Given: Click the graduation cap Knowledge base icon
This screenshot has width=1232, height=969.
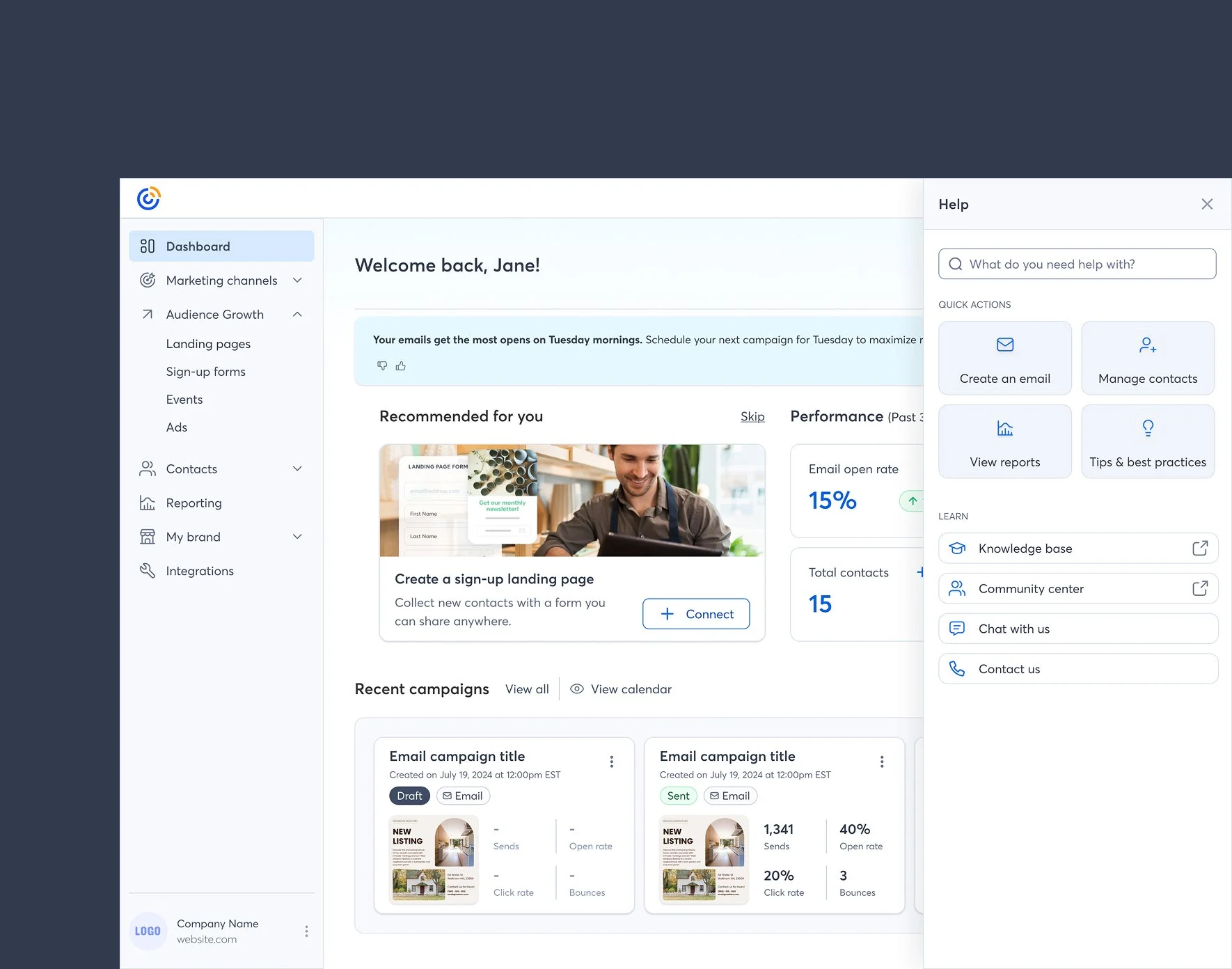Looking at the screenshot, I should (x=958, y=549).
